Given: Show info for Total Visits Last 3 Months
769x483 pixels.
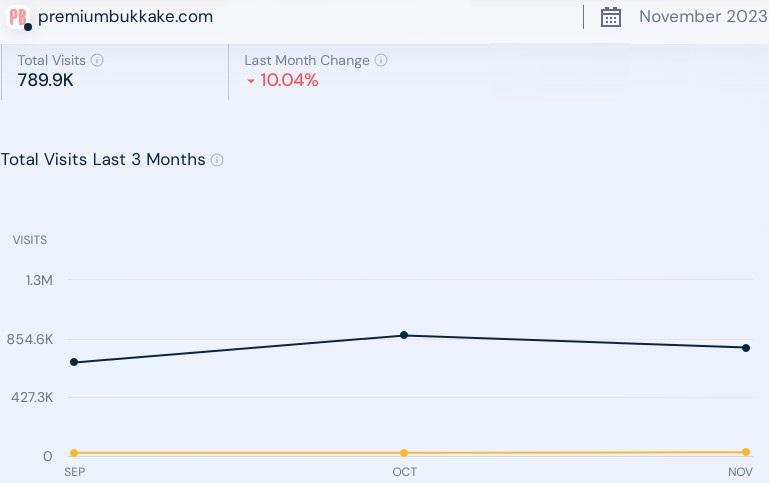Looking at the screenshot, I should pyautogui.click(x=217, y=160).
